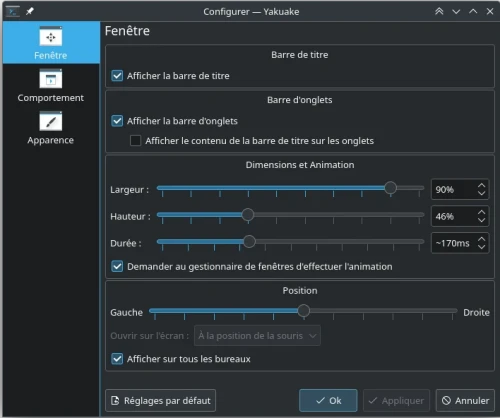The height and width of the screenshot is (418, 500).
Task: Click the Gauche-Droite position slider handle
Action: [303, 311]
